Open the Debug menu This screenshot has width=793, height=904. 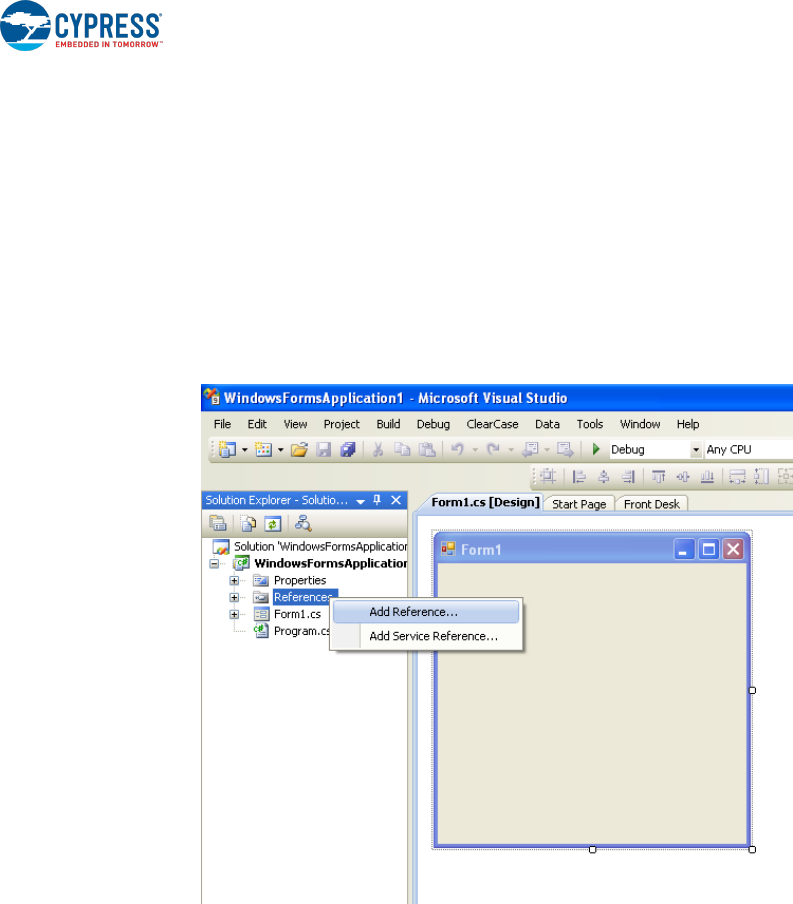pos(433,424)
